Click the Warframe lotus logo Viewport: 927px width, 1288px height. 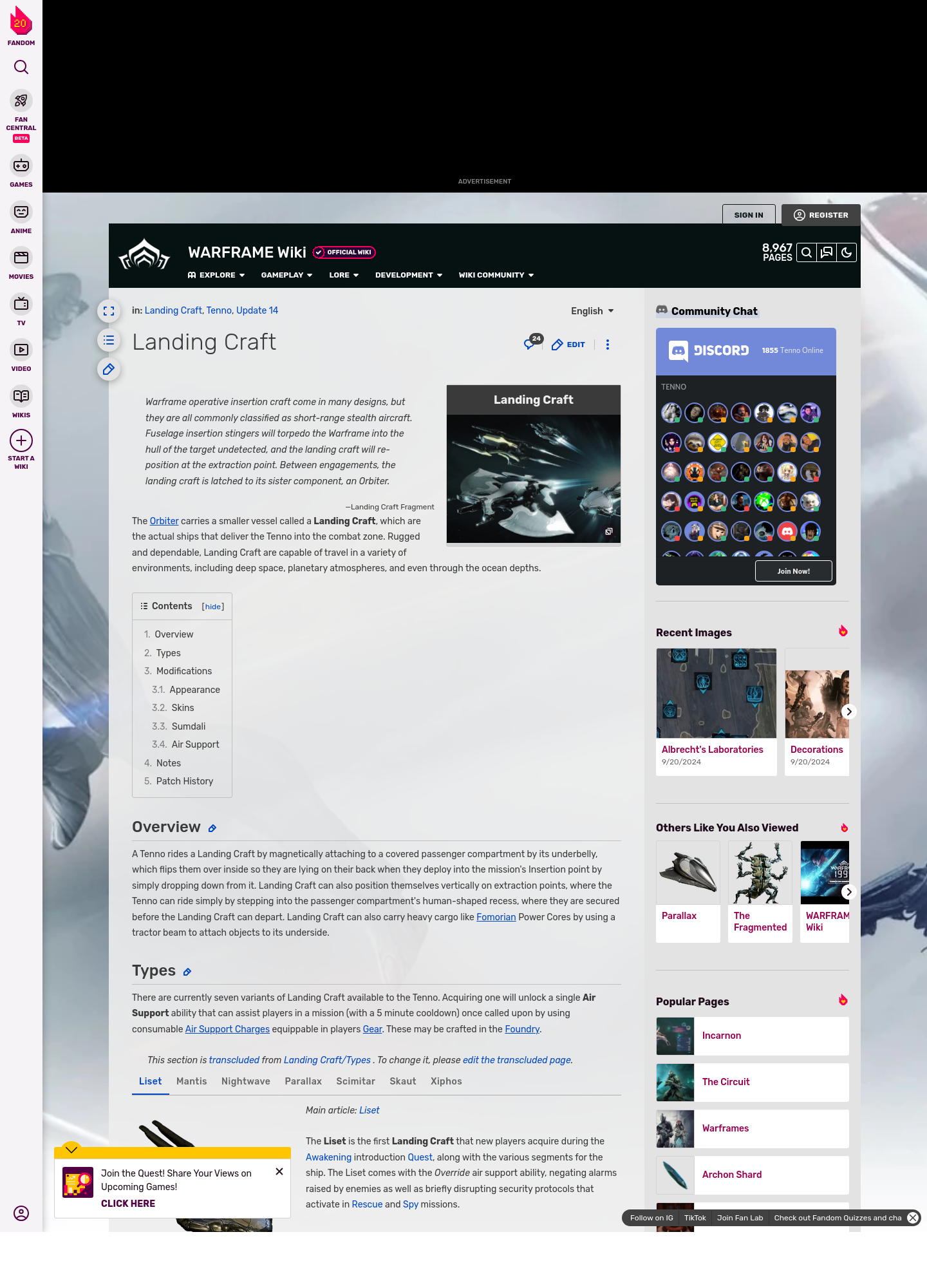144,255
